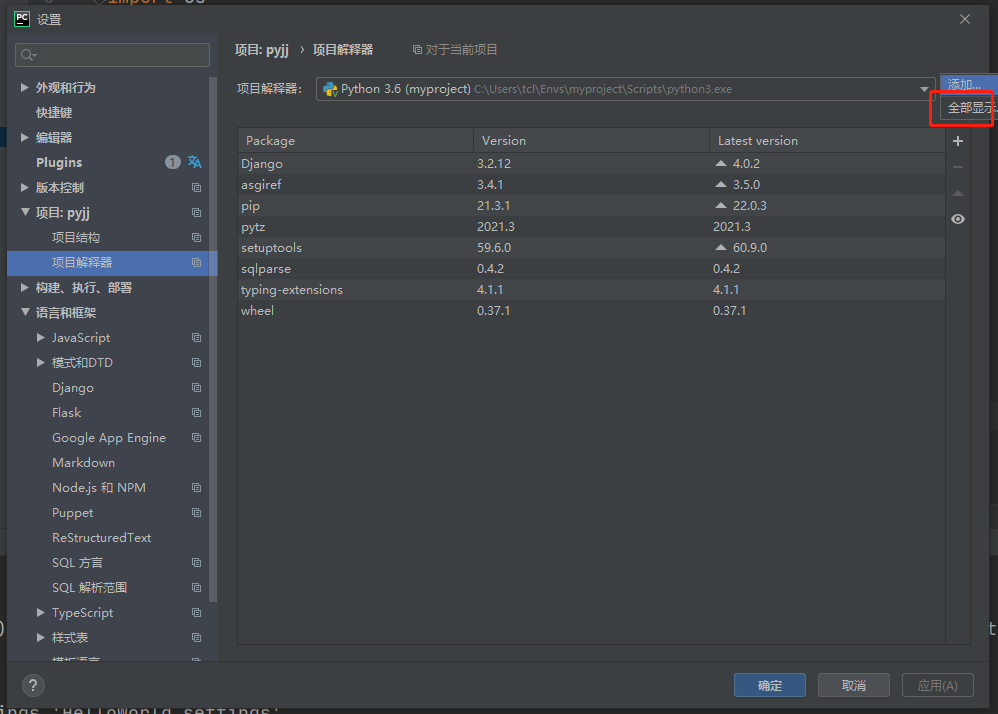
Task: Remove selected package using the minus icon
Action: (957, 167)
